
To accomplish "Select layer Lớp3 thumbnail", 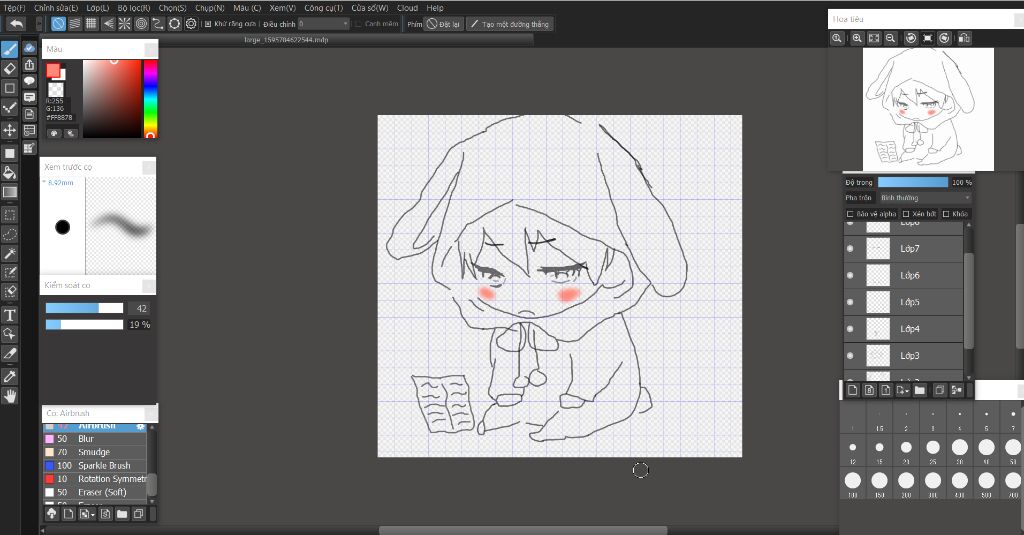I will [878, 356].
